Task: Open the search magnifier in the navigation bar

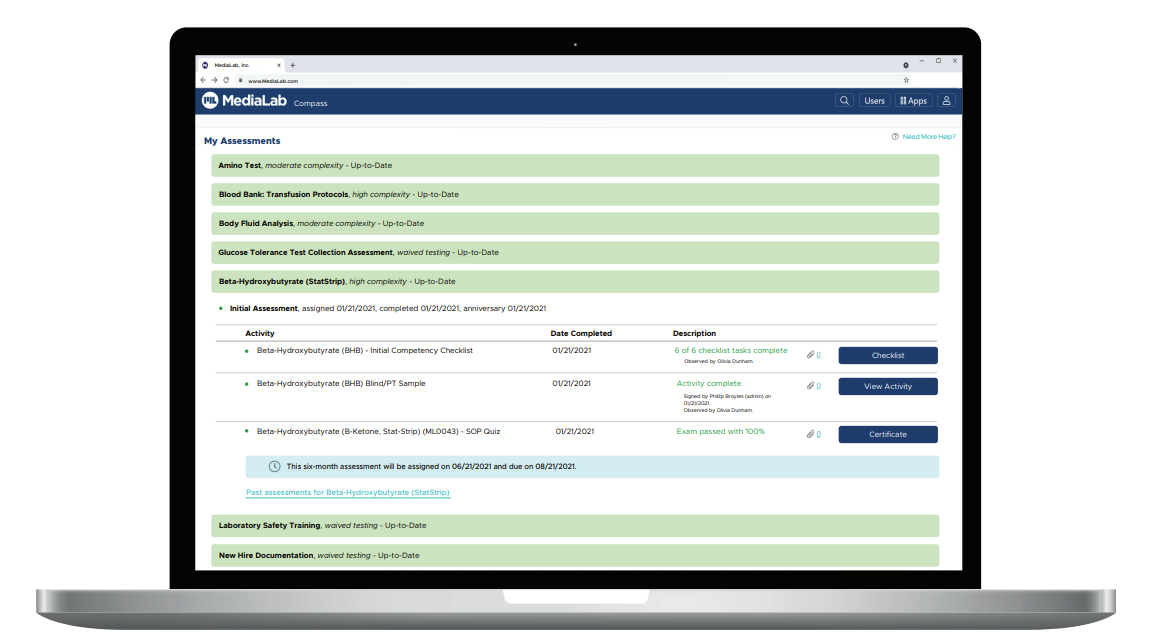Action: click(x=844, y=100)
